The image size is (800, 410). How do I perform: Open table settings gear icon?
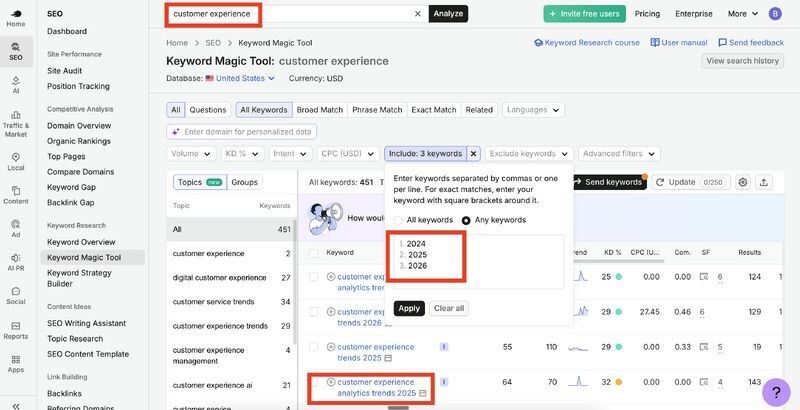point(743,182)
